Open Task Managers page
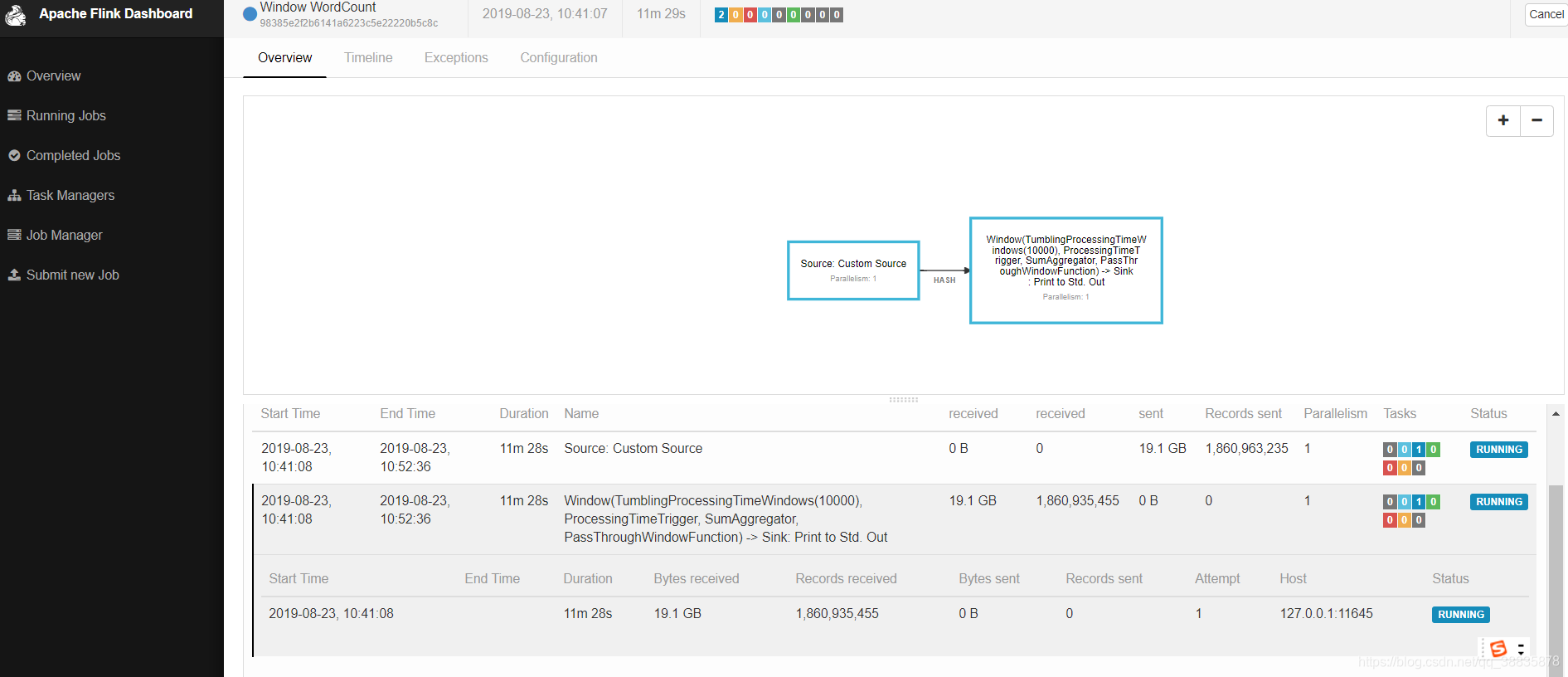This screenshot has height=677, width=1568. tap(70, 195)
